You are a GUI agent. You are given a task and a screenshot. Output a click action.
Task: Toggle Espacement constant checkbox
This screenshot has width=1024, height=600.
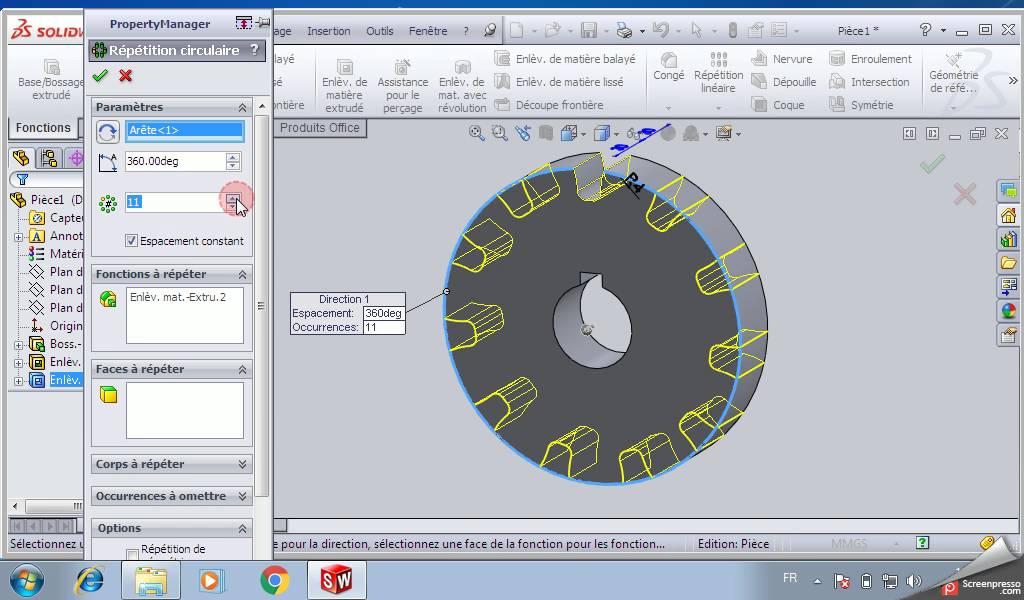[x=131, y=240]
